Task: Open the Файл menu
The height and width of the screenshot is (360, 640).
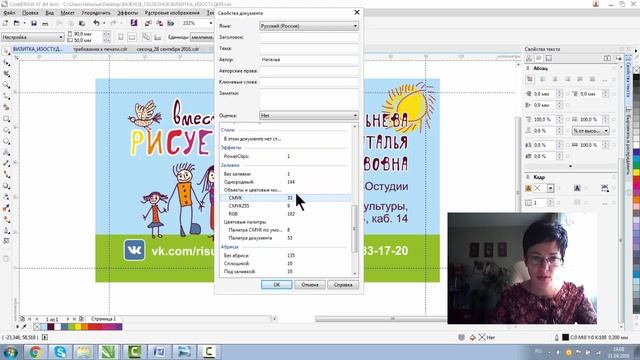Action: 9,13
